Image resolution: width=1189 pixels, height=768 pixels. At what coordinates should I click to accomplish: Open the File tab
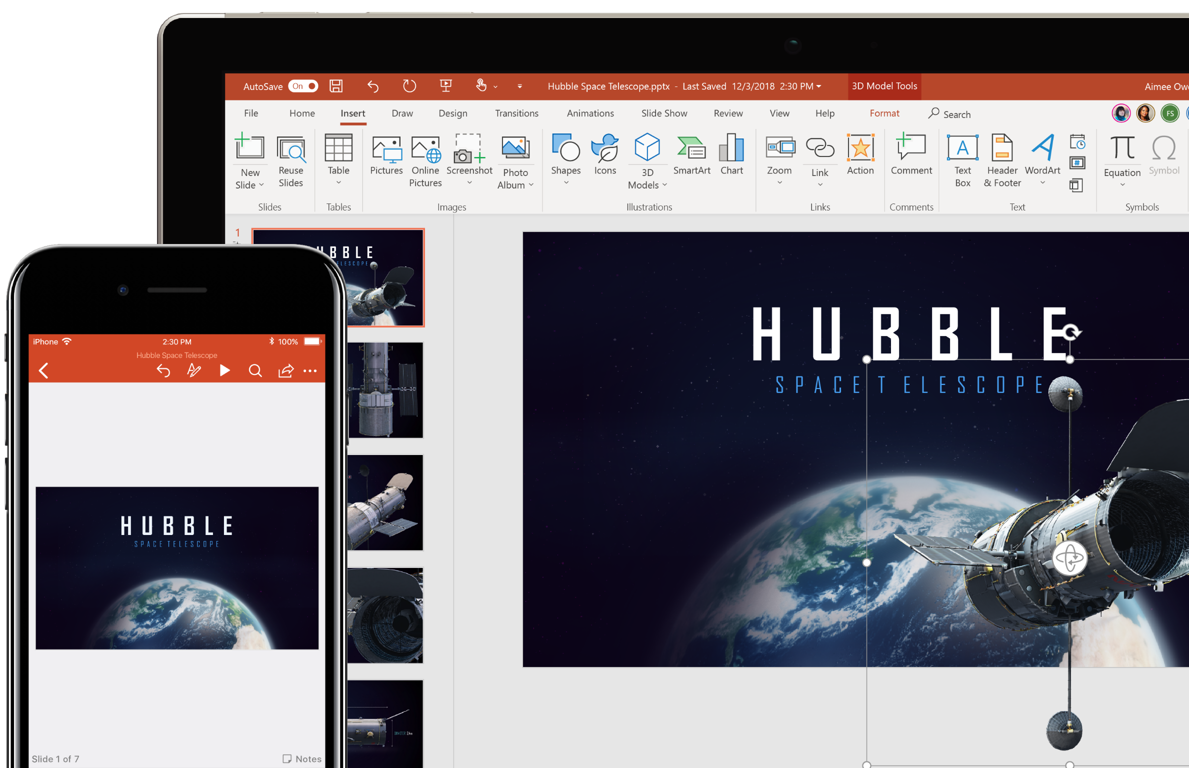point(251,113)
